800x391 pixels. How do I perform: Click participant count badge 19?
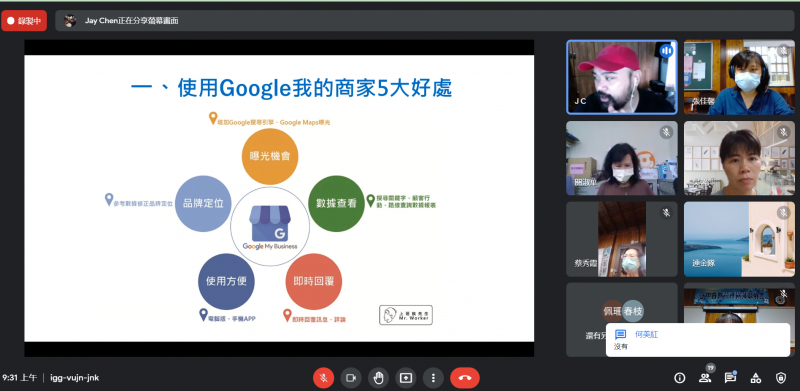(711, 368)
